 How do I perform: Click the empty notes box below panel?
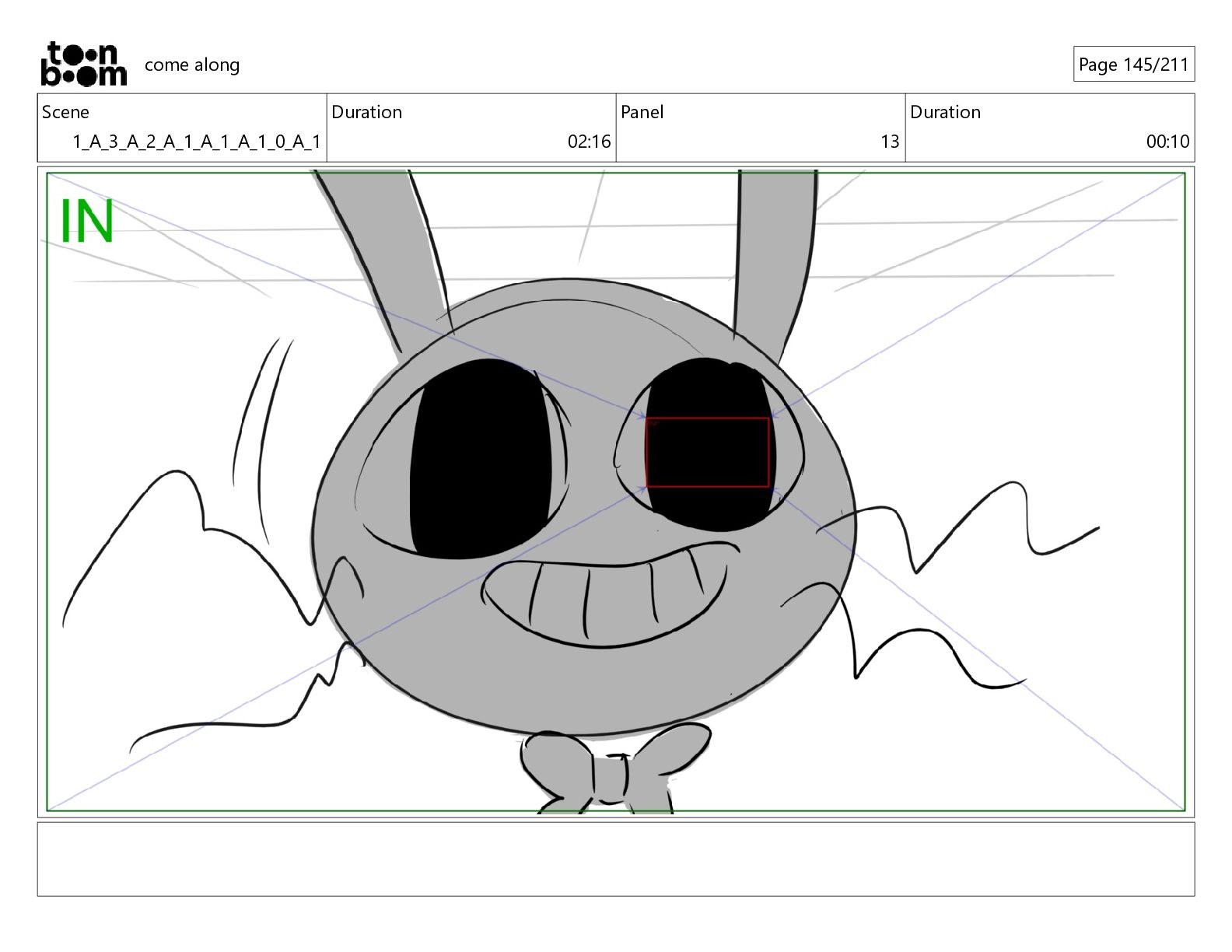tap(616, 859)
